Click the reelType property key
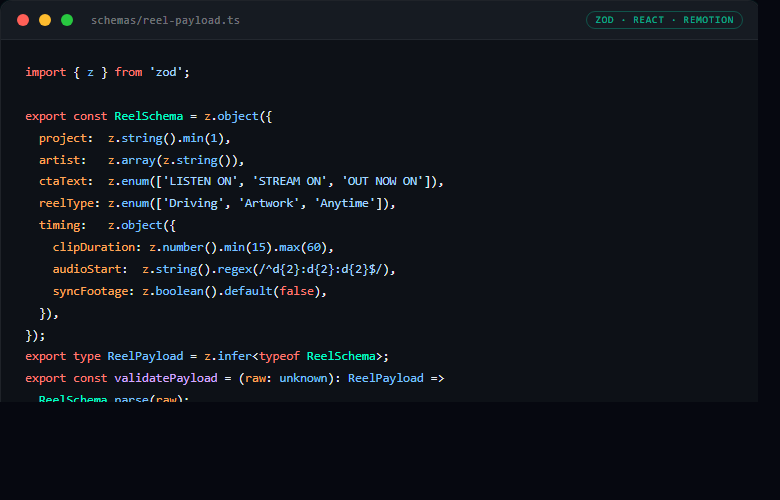 point(66,203)
